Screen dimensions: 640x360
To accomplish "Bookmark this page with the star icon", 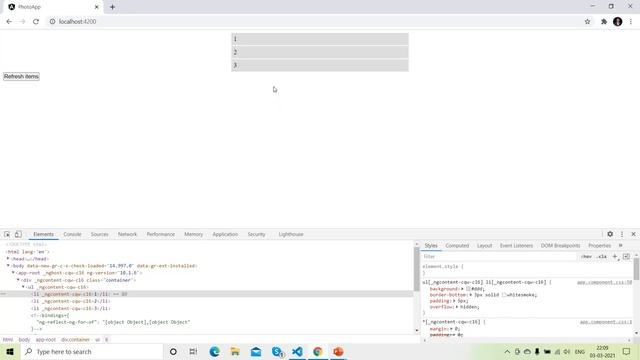I will (x=587, y=22).
